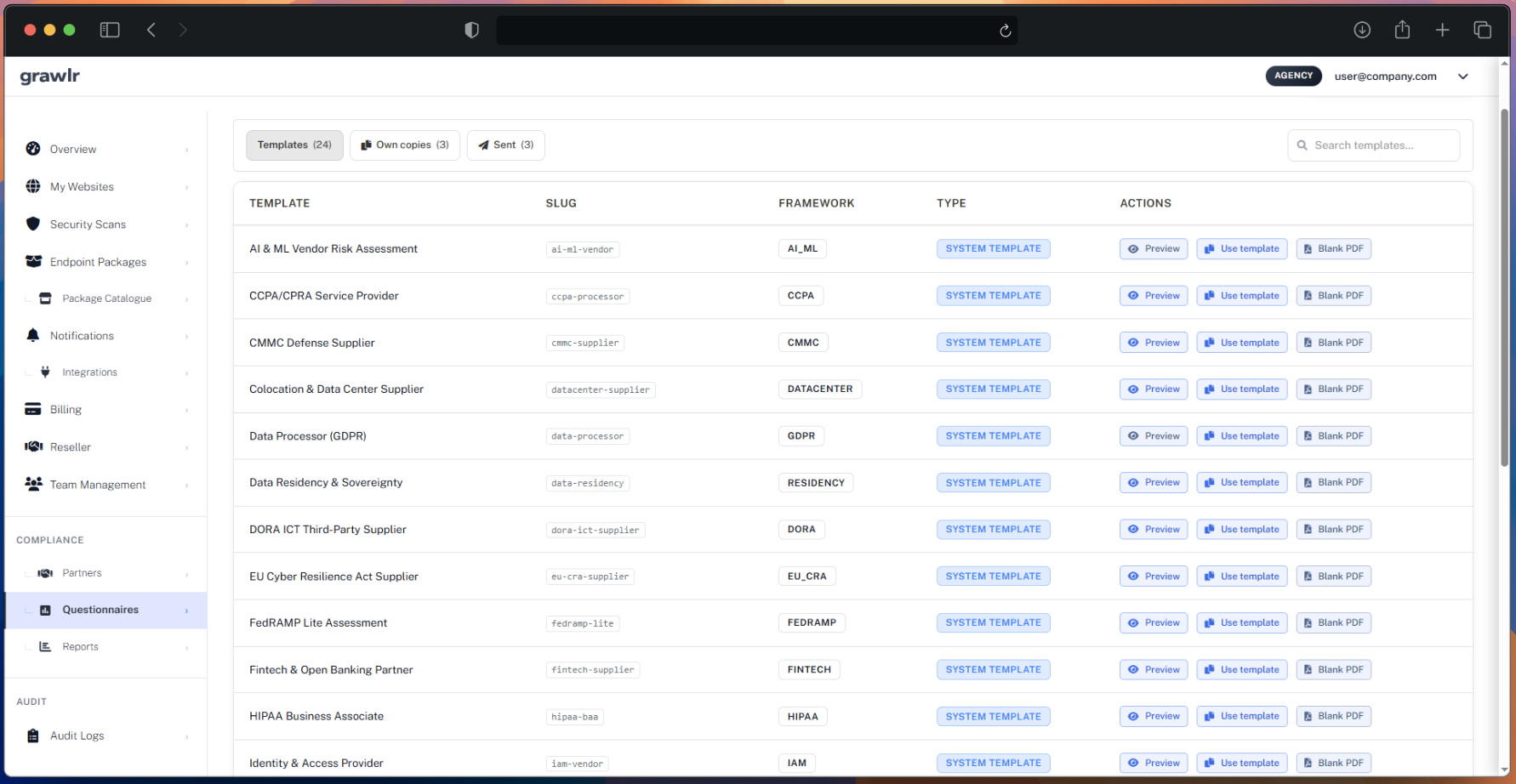Click the Security Scans shield icon

coord(33,224)
